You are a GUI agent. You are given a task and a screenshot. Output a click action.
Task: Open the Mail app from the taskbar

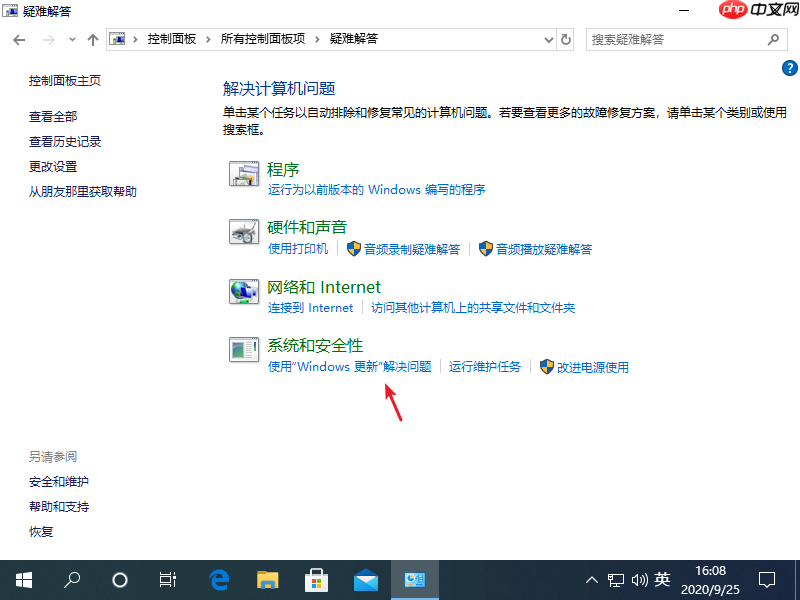(x=365, y=580)
